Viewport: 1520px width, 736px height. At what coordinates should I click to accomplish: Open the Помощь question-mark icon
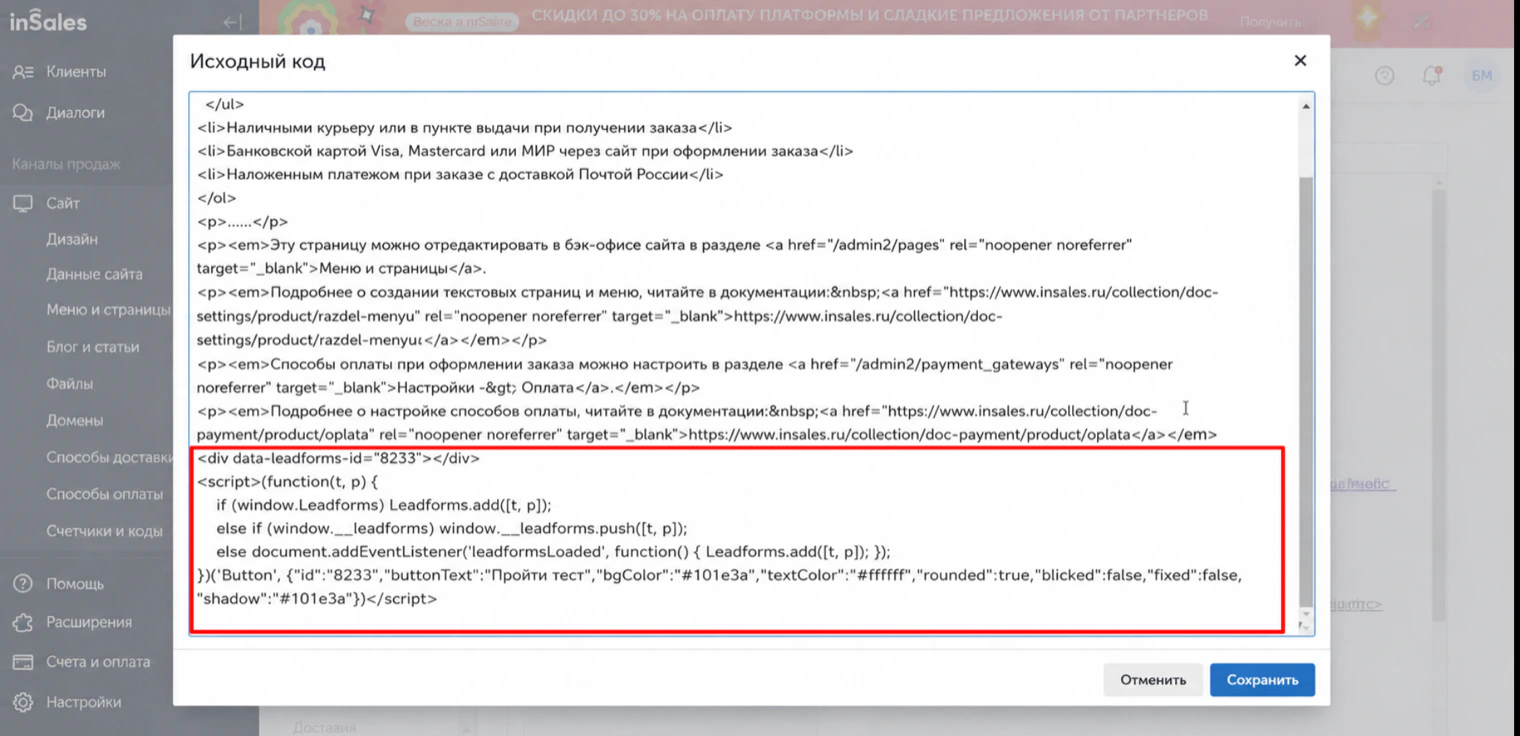(22, 584)
